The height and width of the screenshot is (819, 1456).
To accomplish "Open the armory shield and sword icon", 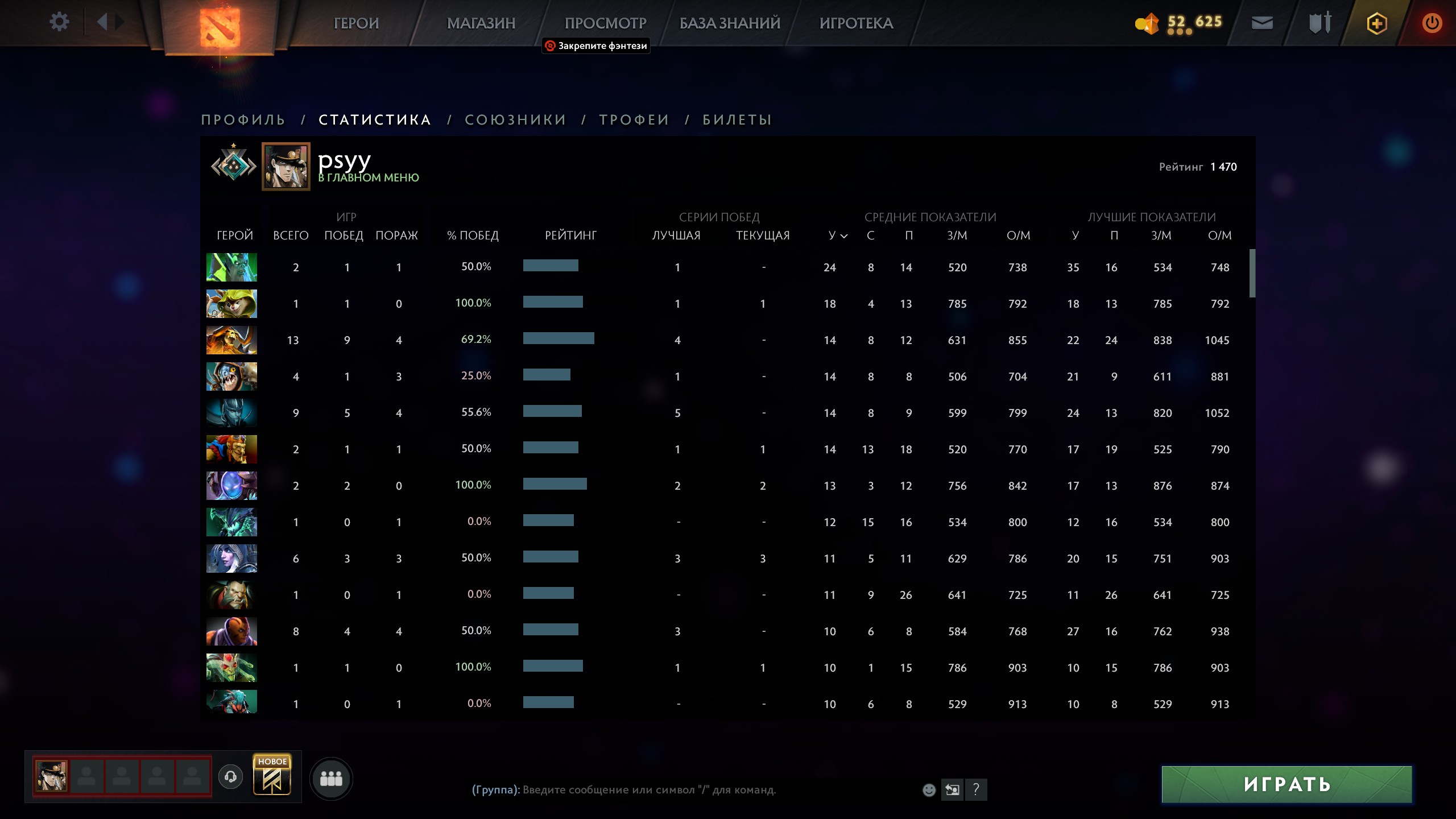I will coord(1320,23).
